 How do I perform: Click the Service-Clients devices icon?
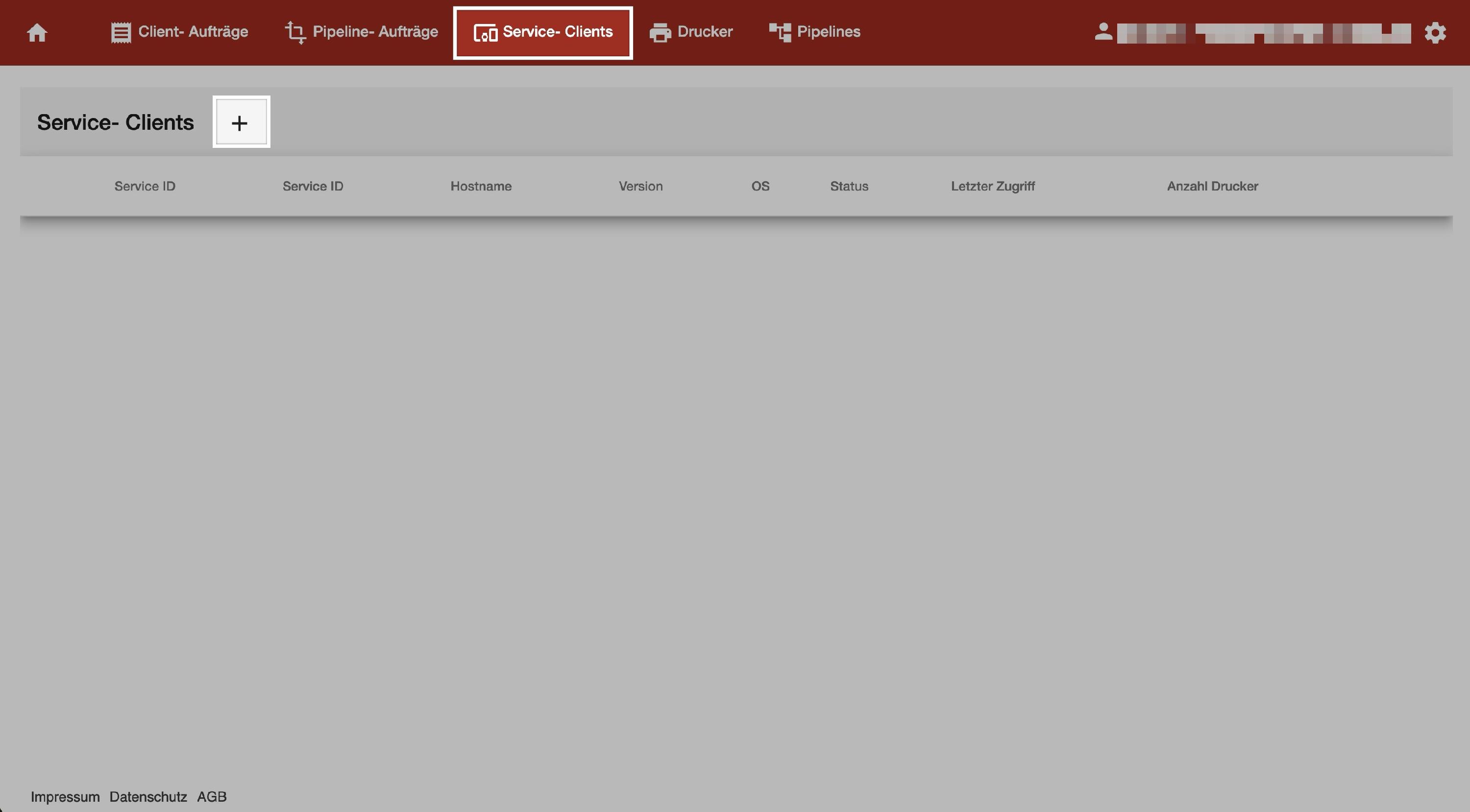(x=485, y=33)
